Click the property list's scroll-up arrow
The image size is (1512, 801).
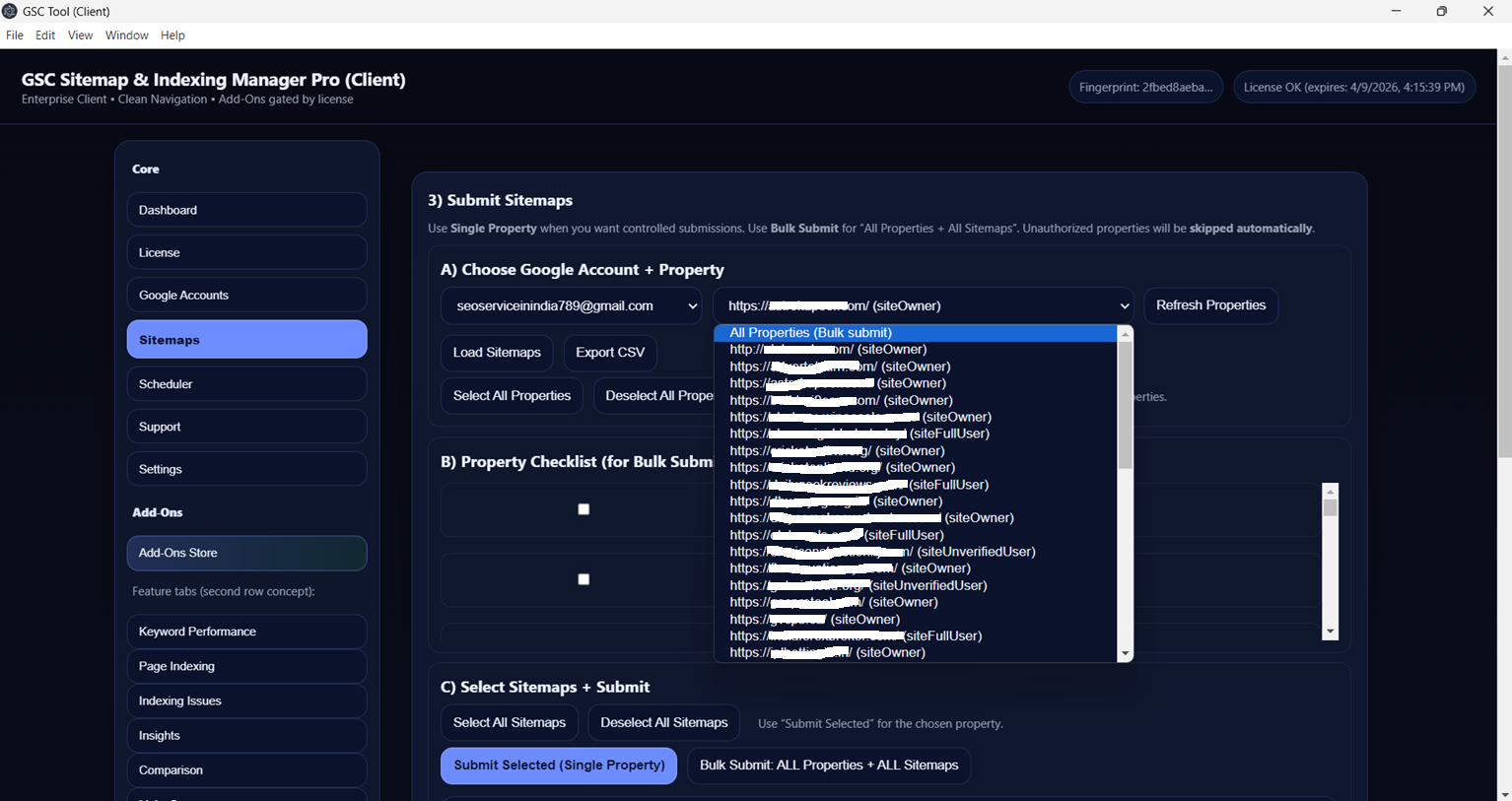tap(1125, 334)
